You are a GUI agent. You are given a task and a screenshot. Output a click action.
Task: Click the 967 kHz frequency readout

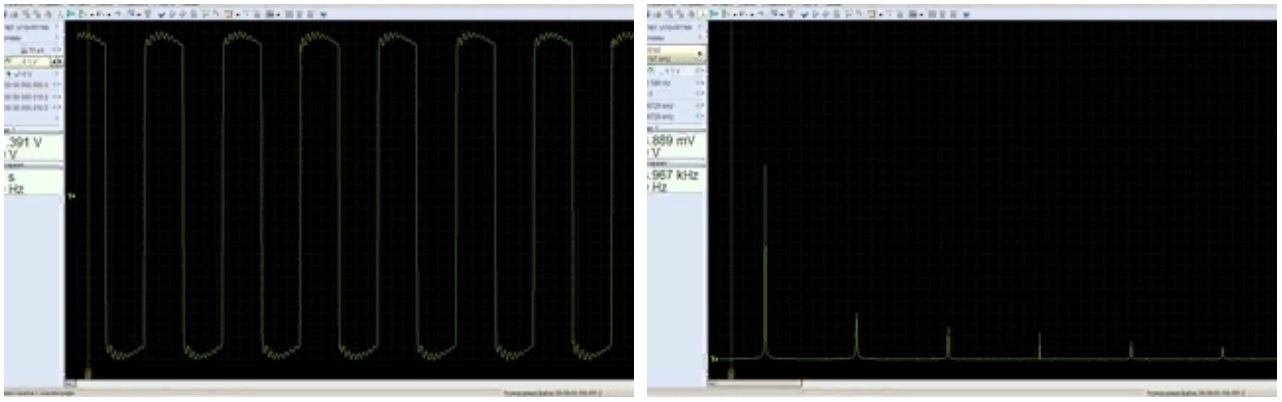tap(675, 175)
